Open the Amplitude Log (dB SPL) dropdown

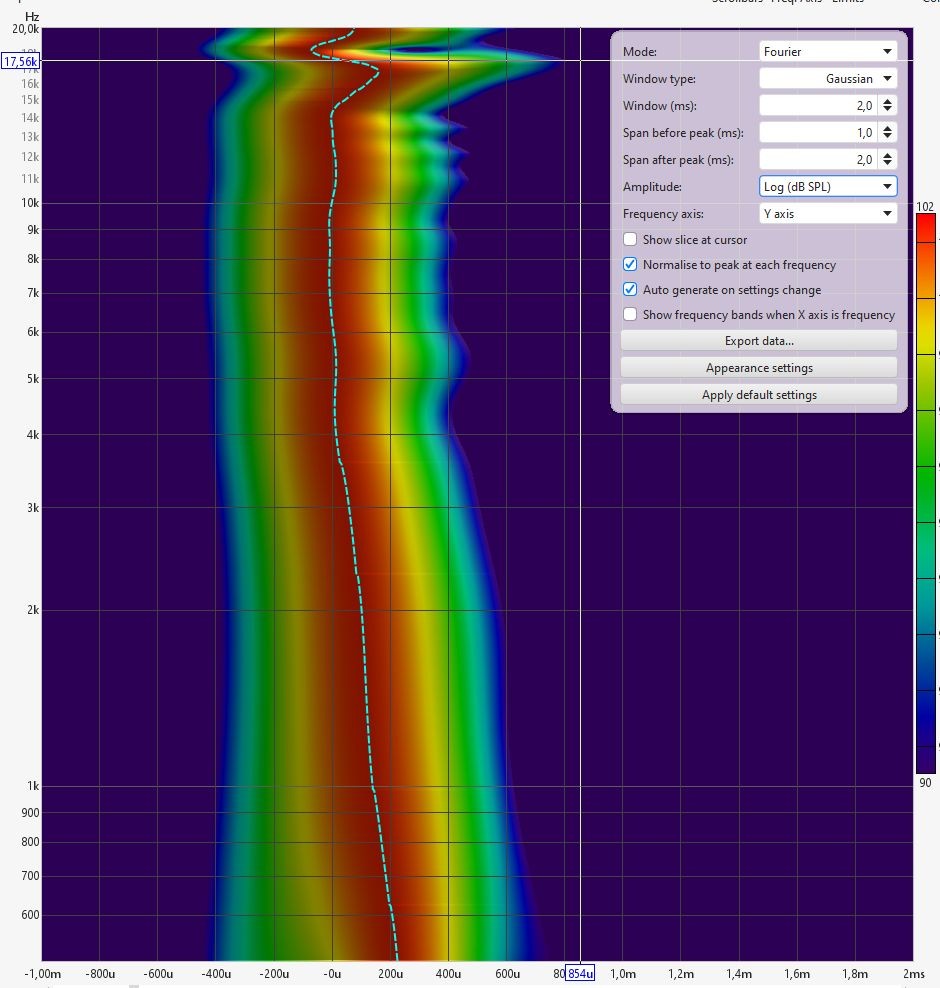pyautogui.click(x=828, y=187)
